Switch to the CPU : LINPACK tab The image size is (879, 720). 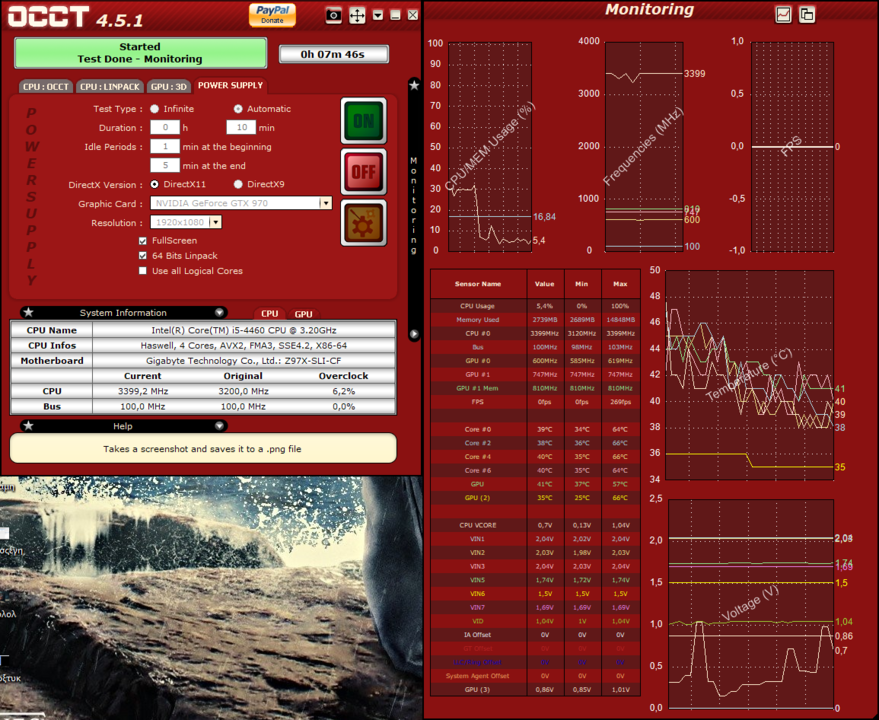(x=109, y=86)
